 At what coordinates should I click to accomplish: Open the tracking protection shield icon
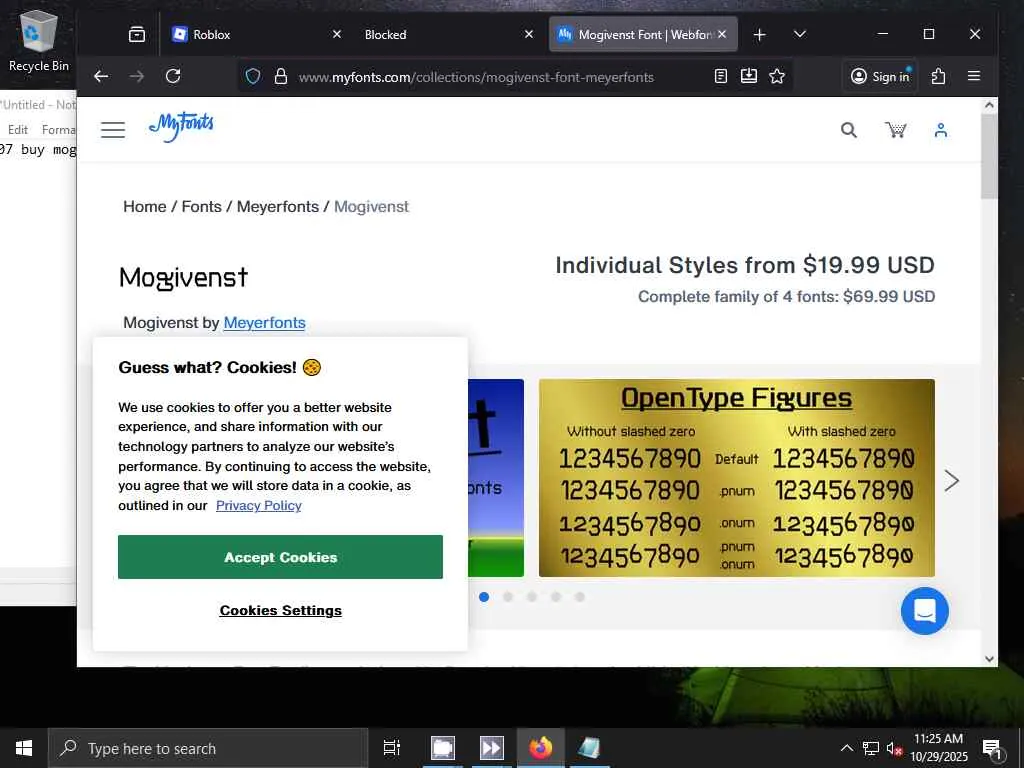point(253,76)
